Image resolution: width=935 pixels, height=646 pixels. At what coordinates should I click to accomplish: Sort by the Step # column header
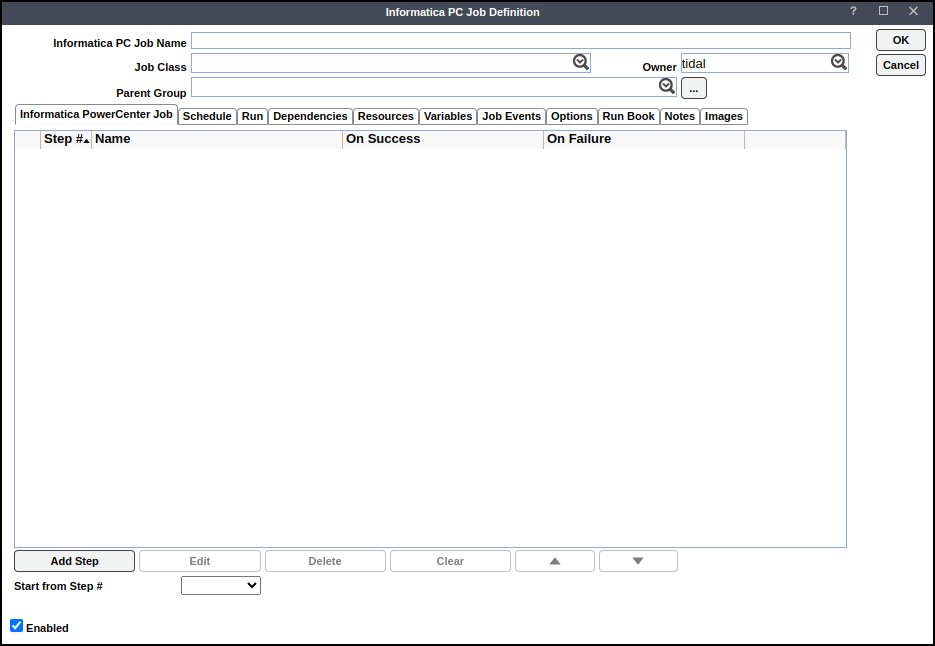(66, 140)
